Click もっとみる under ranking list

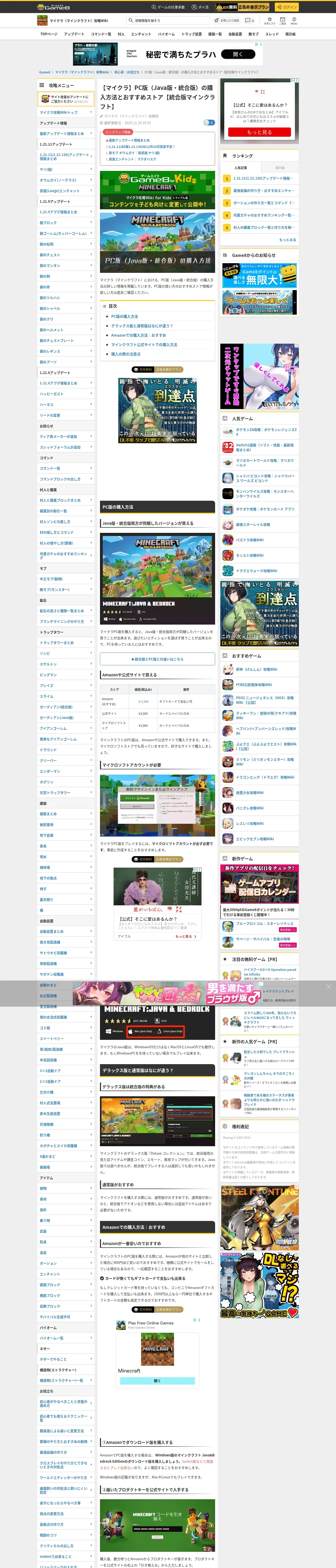(288, 240)
